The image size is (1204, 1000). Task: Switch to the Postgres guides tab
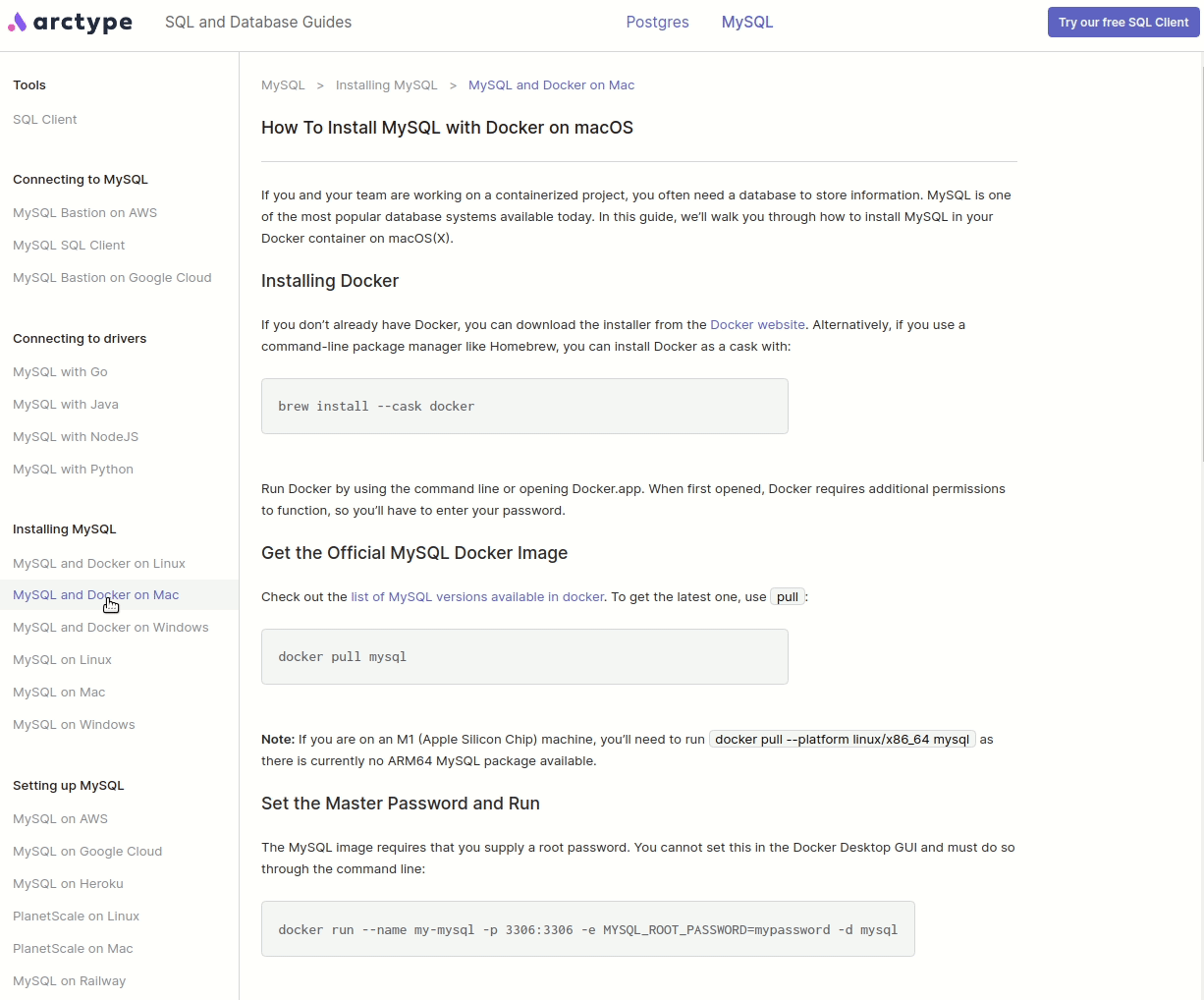[657, 22]
